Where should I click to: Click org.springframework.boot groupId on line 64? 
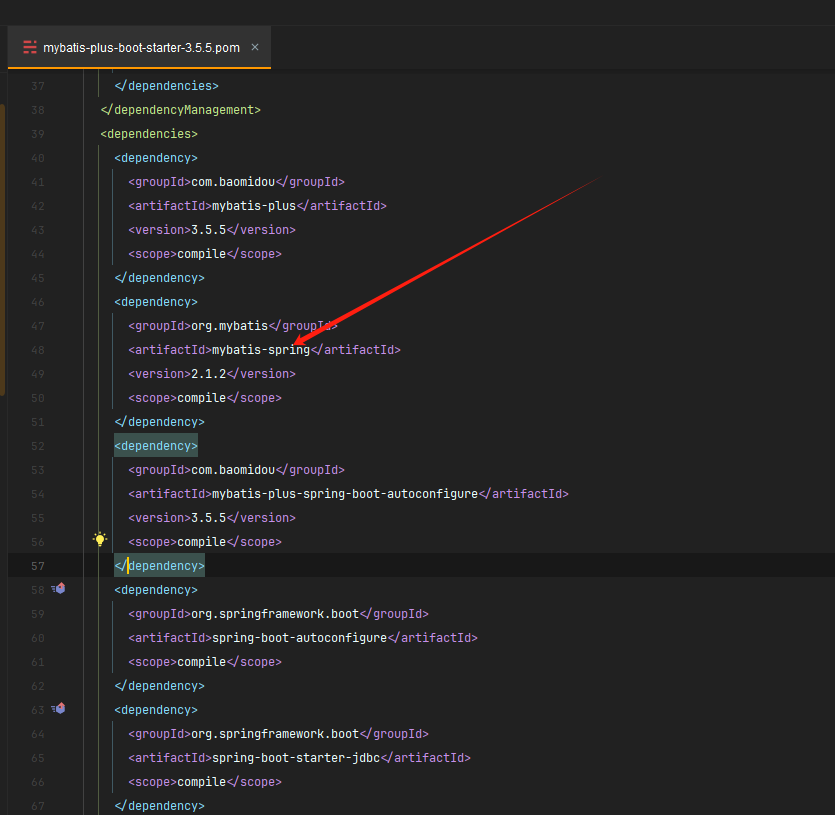coord(274,734)
